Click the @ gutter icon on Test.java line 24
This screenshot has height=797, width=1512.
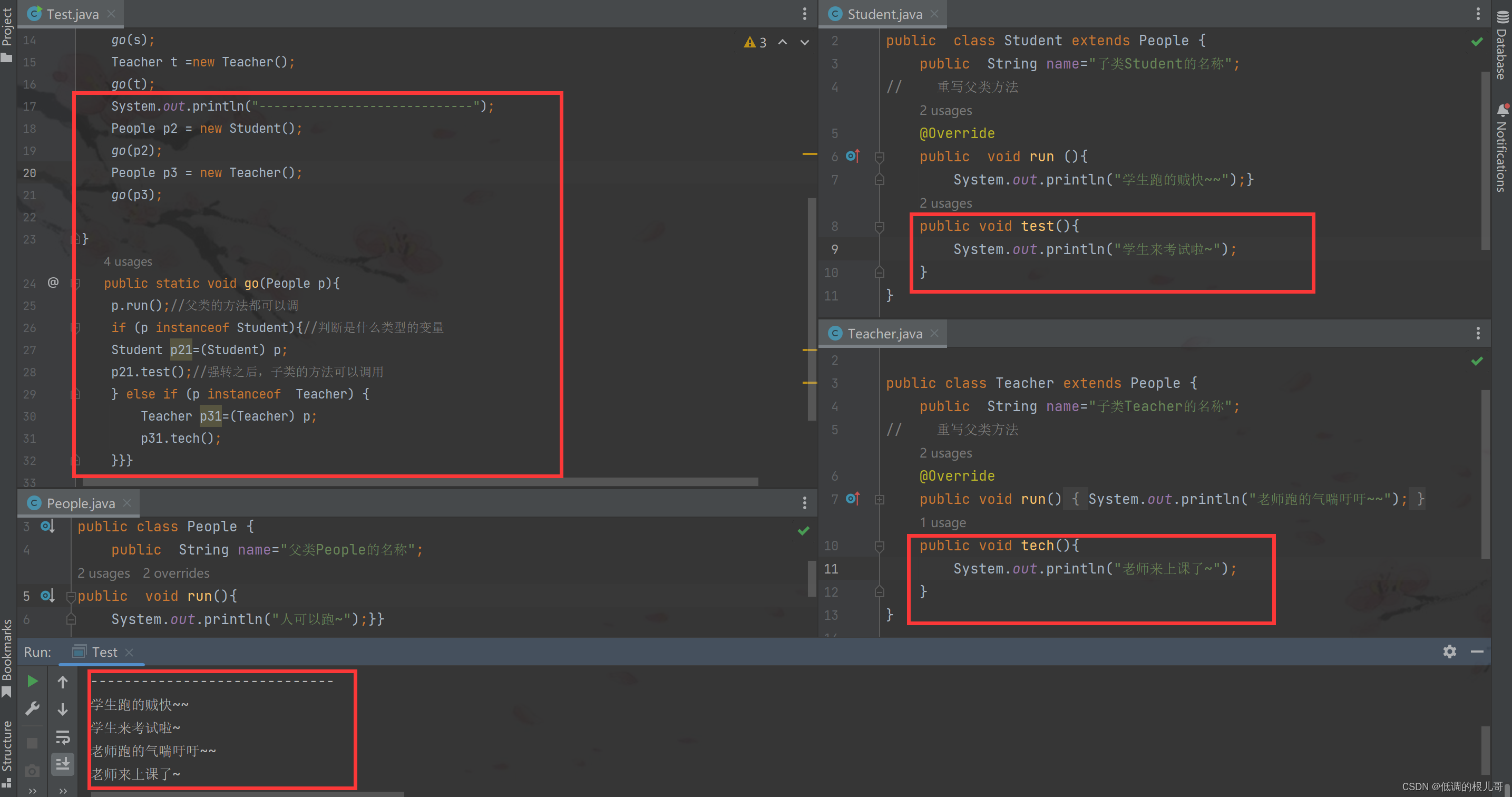pos(53,283)
